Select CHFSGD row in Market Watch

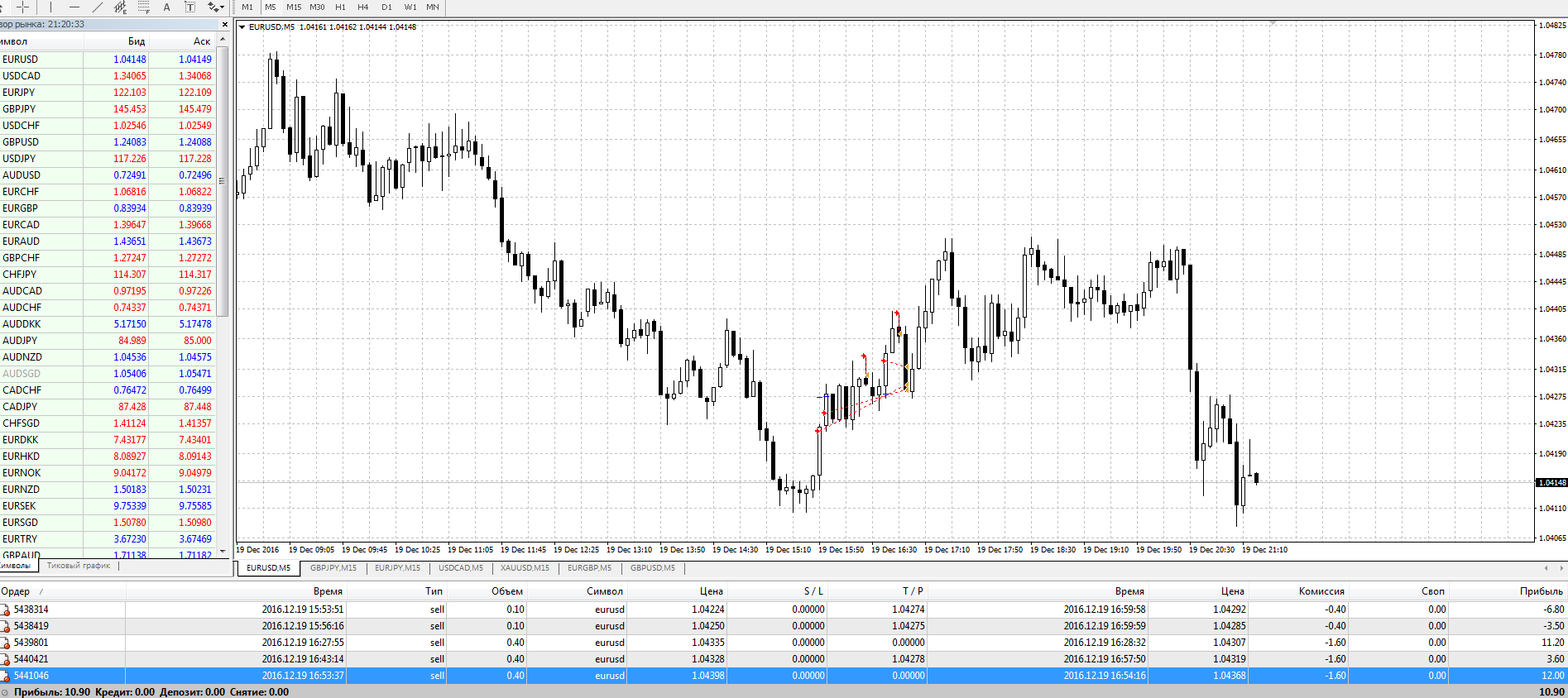108,423
